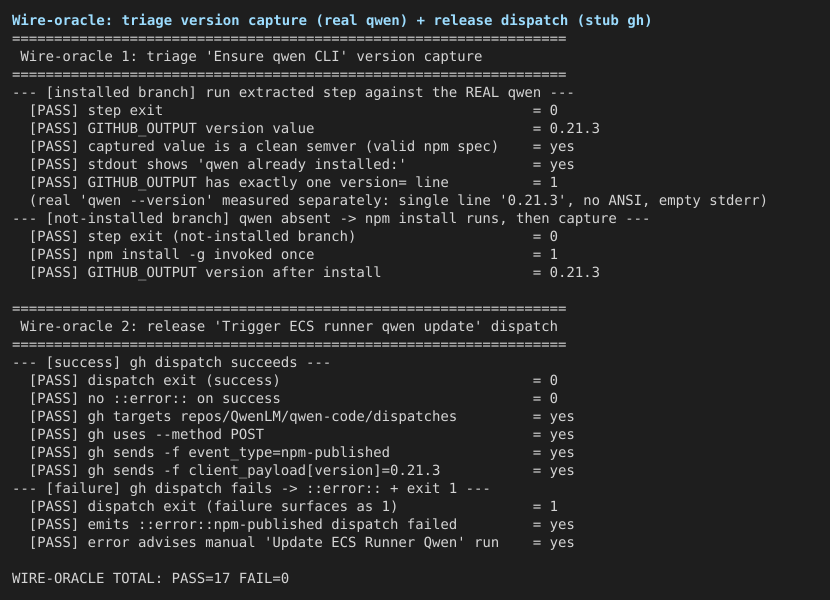Screen dimensions: 830x600
Task: Click the blue Wire-oracle title line
Action: tap(331, 21)
